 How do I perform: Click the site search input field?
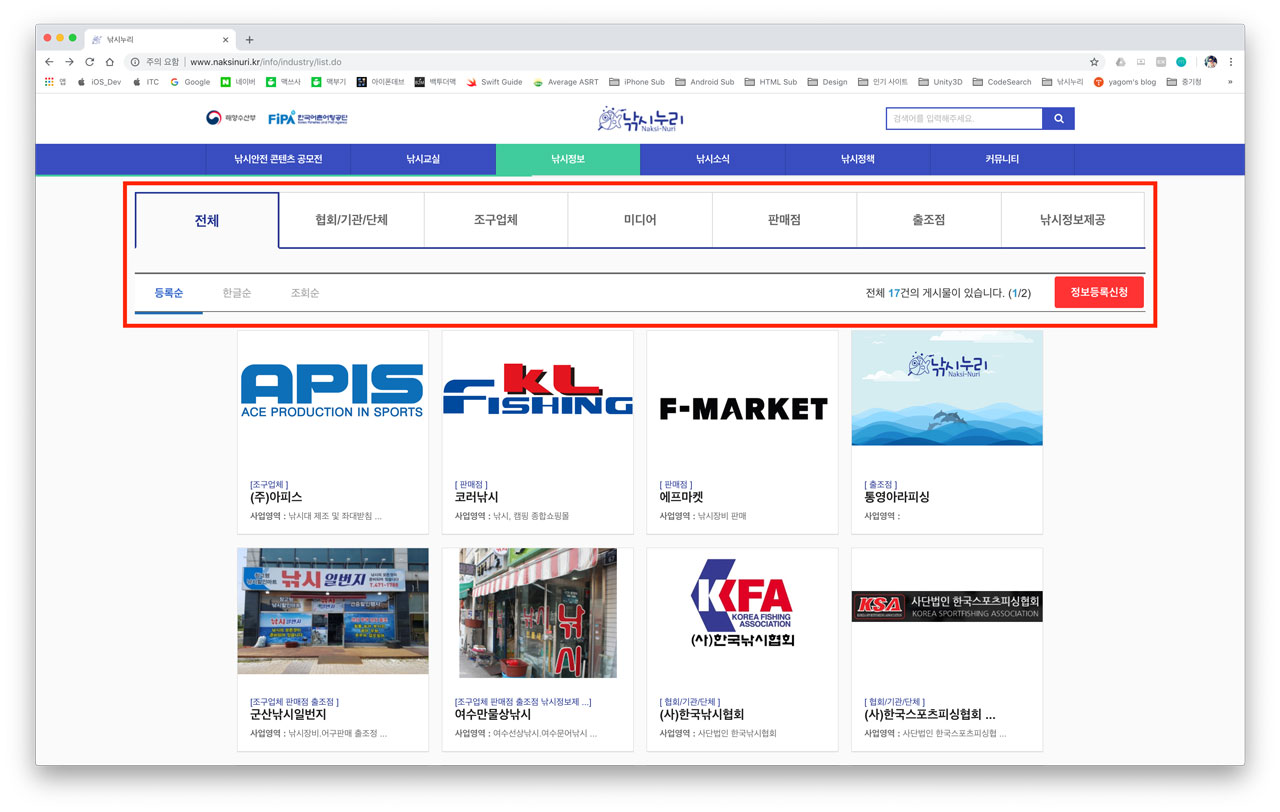[x=963, y=119]
